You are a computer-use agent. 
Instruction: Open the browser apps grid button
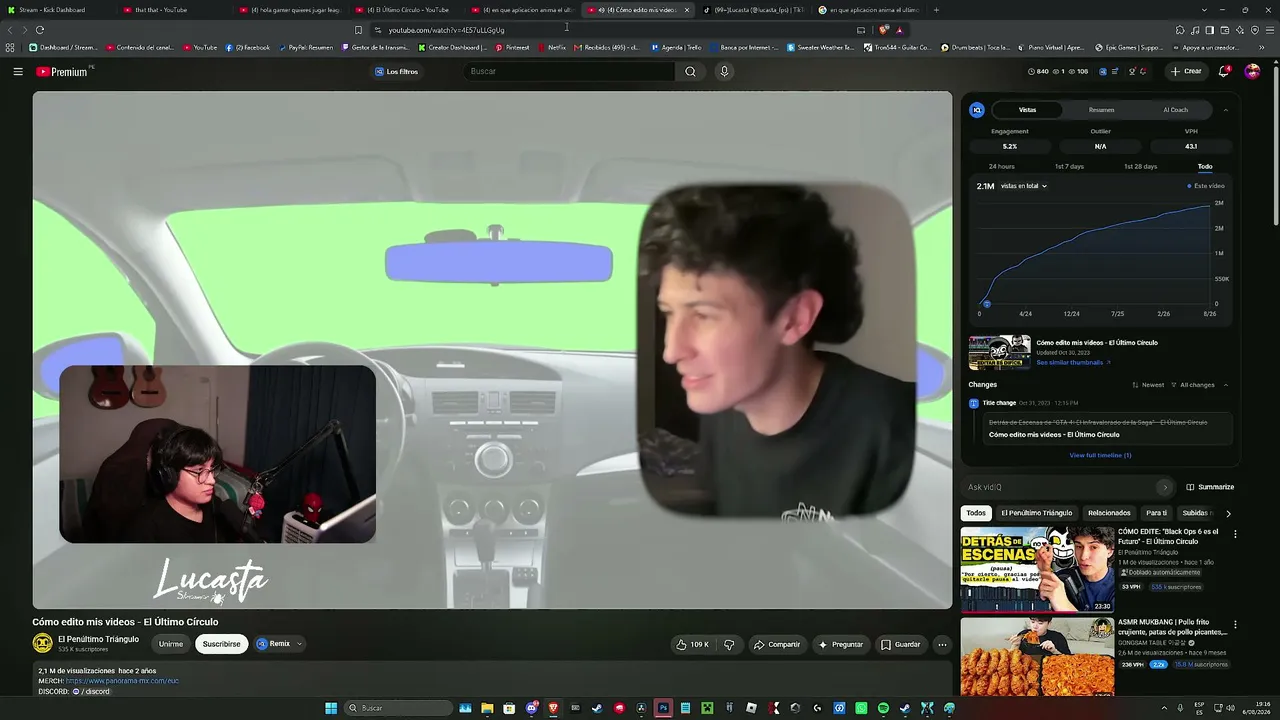coord(10,47)
